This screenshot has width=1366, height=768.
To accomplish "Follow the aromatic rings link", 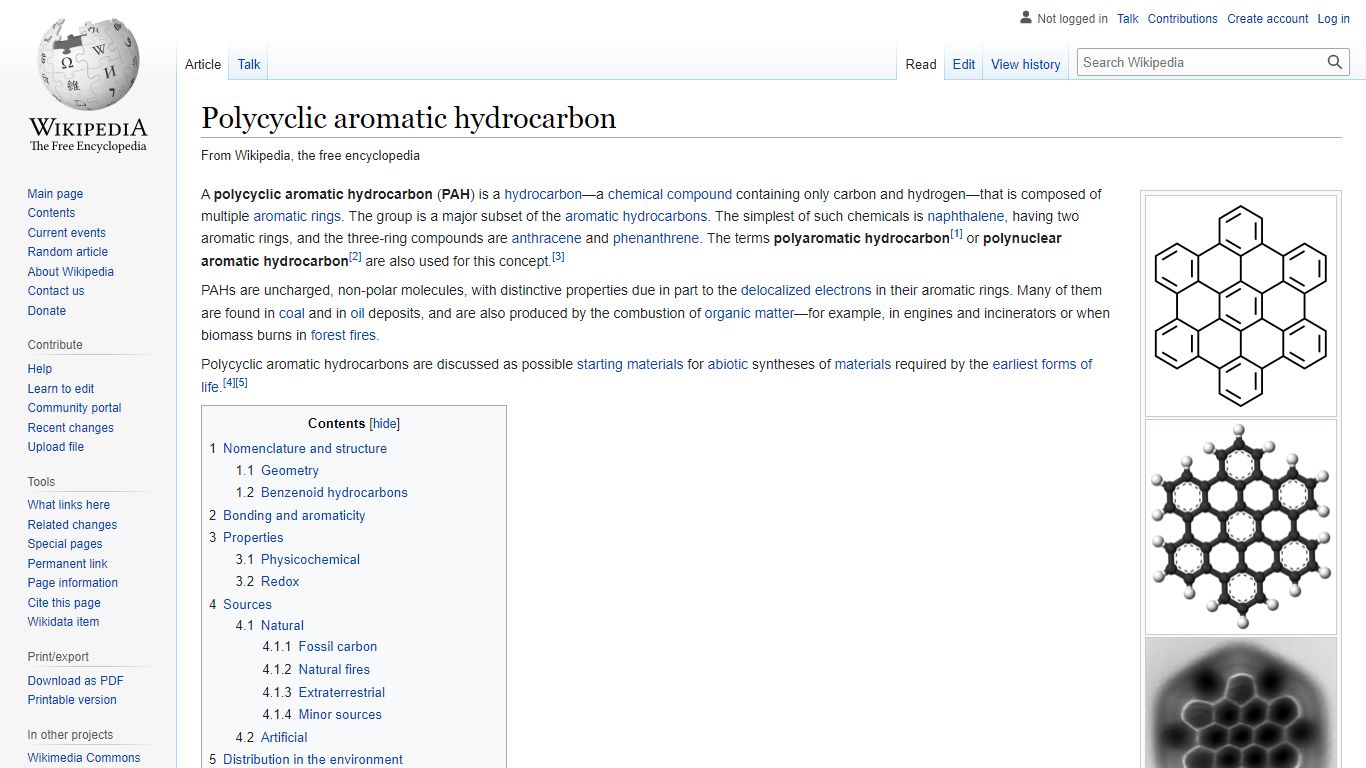I will click(296, 216).
